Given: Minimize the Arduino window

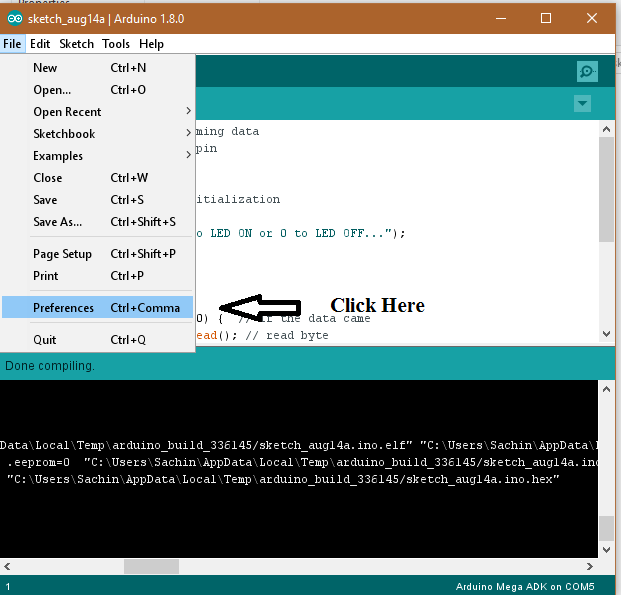Looking at the screenshot, I should [x=501, y=18].
